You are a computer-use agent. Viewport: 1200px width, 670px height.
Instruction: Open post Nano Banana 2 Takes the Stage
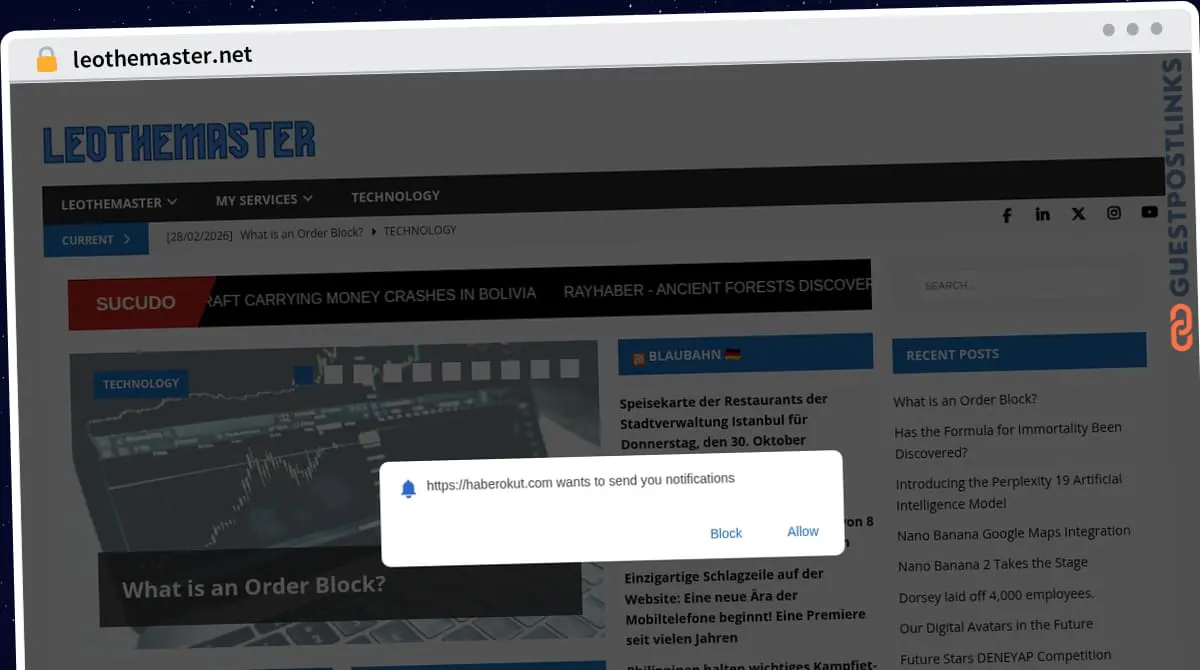(x=993, y=564)
